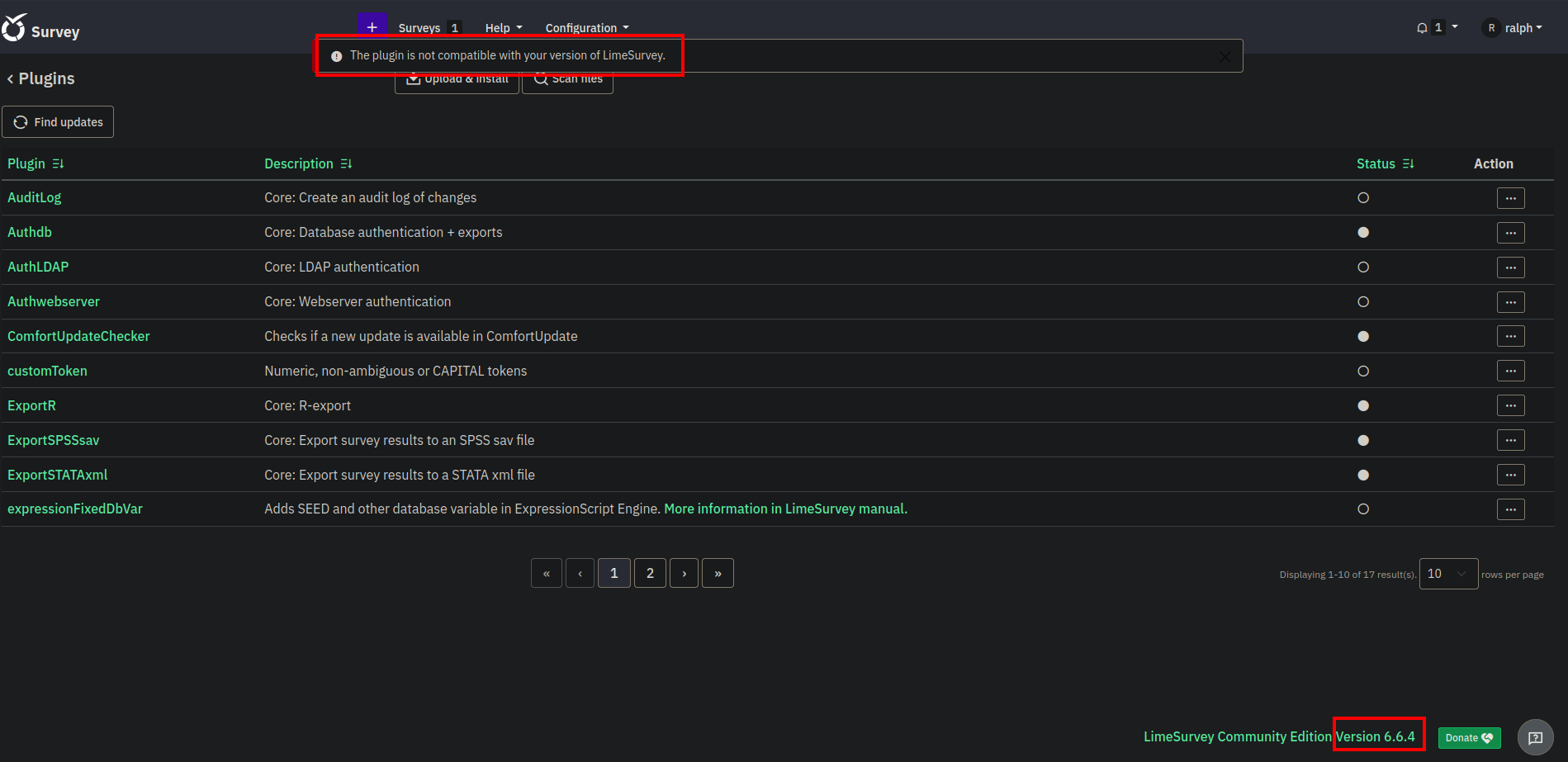Go to previous page of results
1568x762 pixels.
pyautogui.click(x=580, y=573)
